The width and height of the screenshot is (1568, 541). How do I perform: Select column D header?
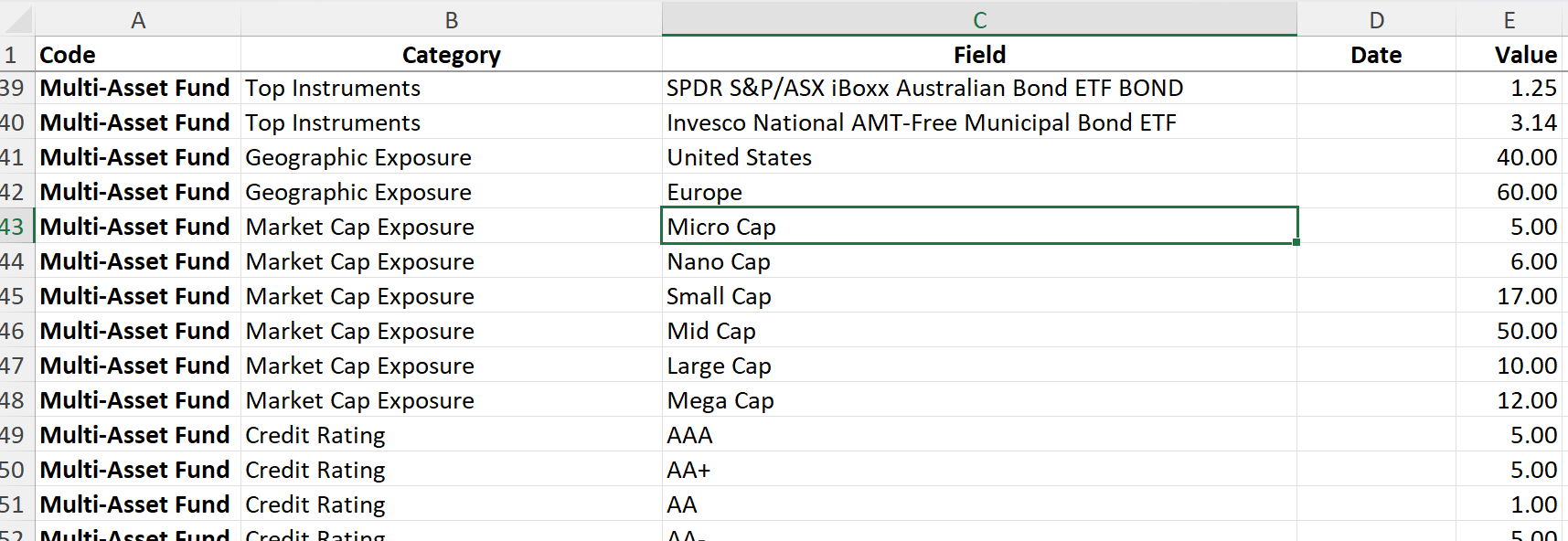tap(1376, 19)
